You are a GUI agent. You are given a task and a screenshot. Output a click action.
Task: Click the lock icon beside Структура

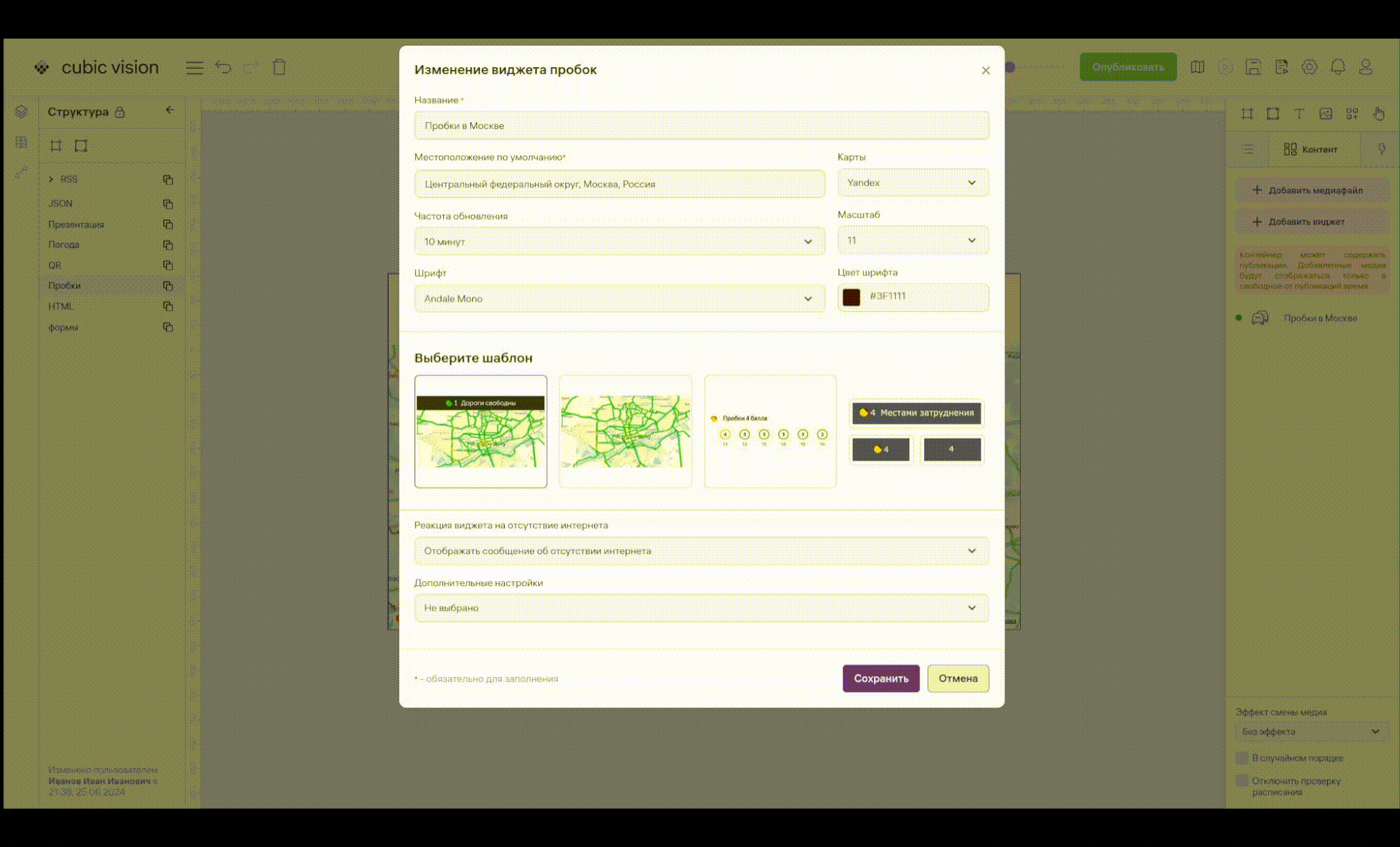tap(120, 112)
